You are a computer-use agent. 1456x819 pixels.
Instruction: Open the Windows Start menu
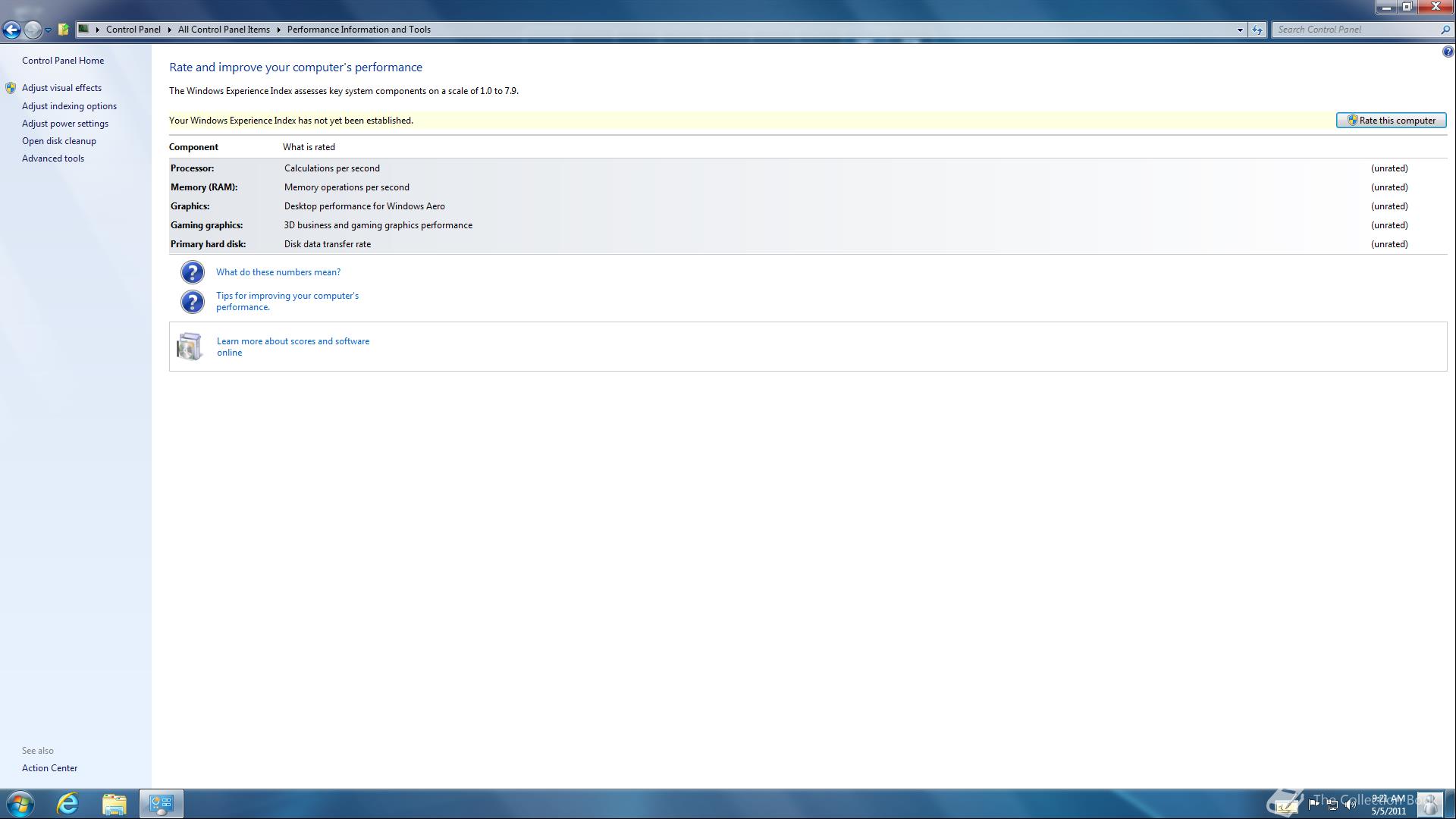pos(20,804)
